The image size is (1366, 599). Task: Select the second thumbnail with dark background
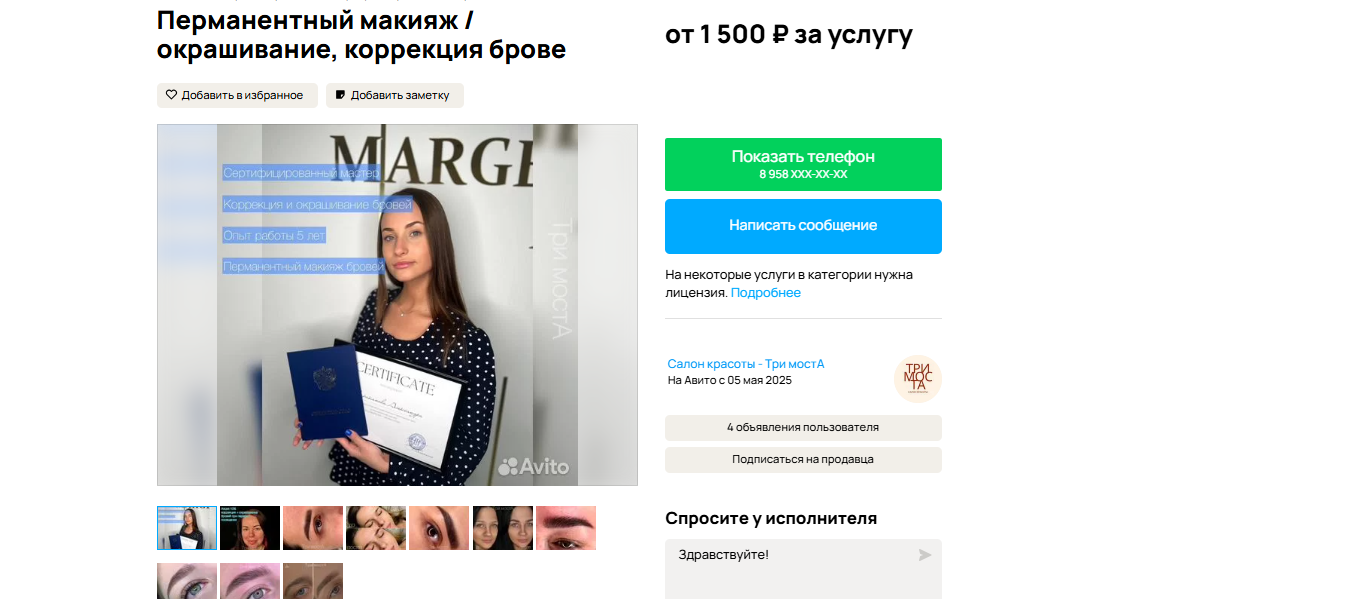pos(250,528)
